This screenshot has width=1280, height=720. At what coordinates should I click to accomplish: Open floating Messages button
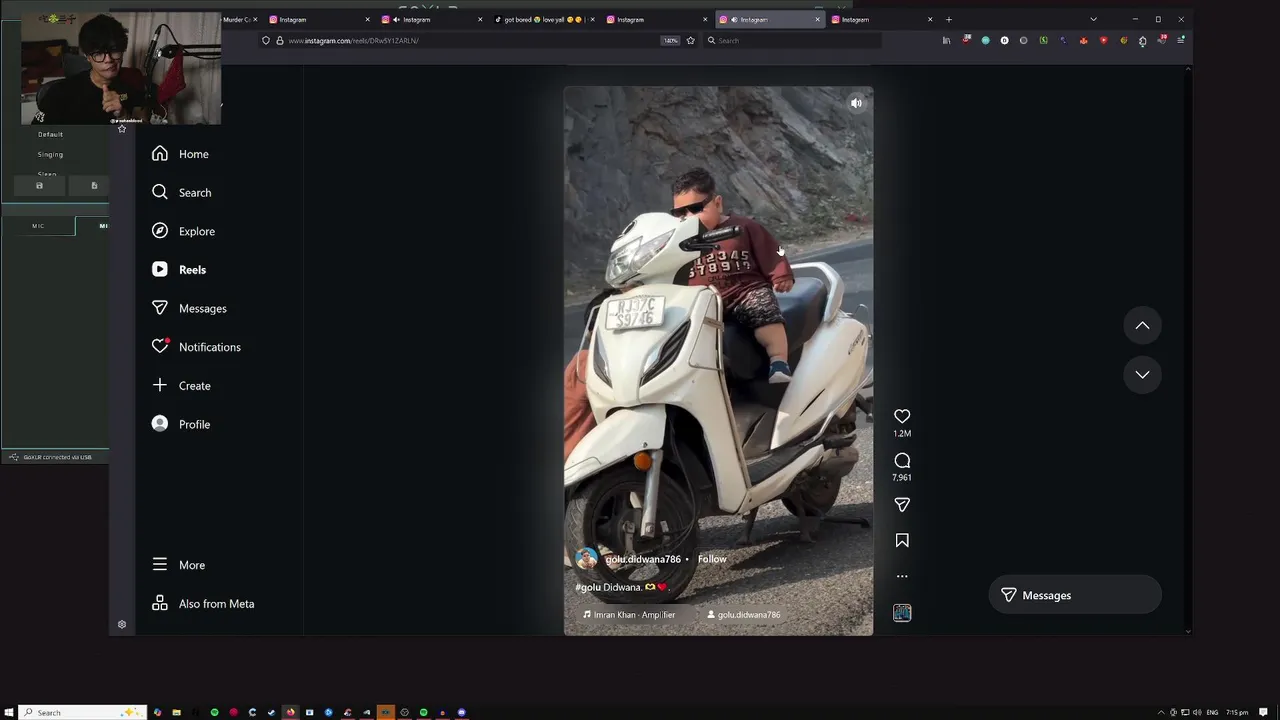[1075, 595]
